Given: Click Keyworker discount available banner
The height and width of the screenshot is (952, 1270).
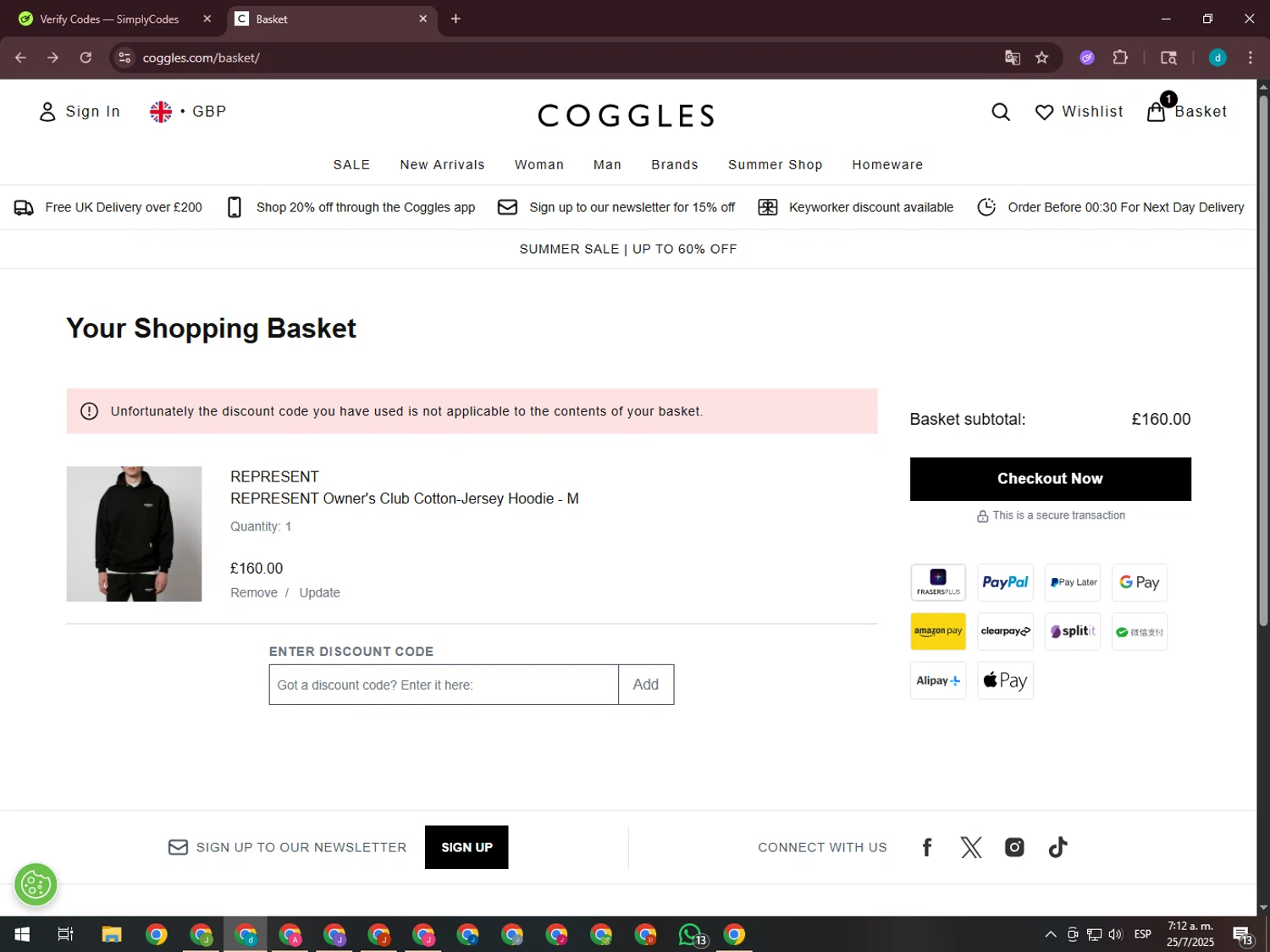Looking at the screenshot, I should tap(855, 207).
